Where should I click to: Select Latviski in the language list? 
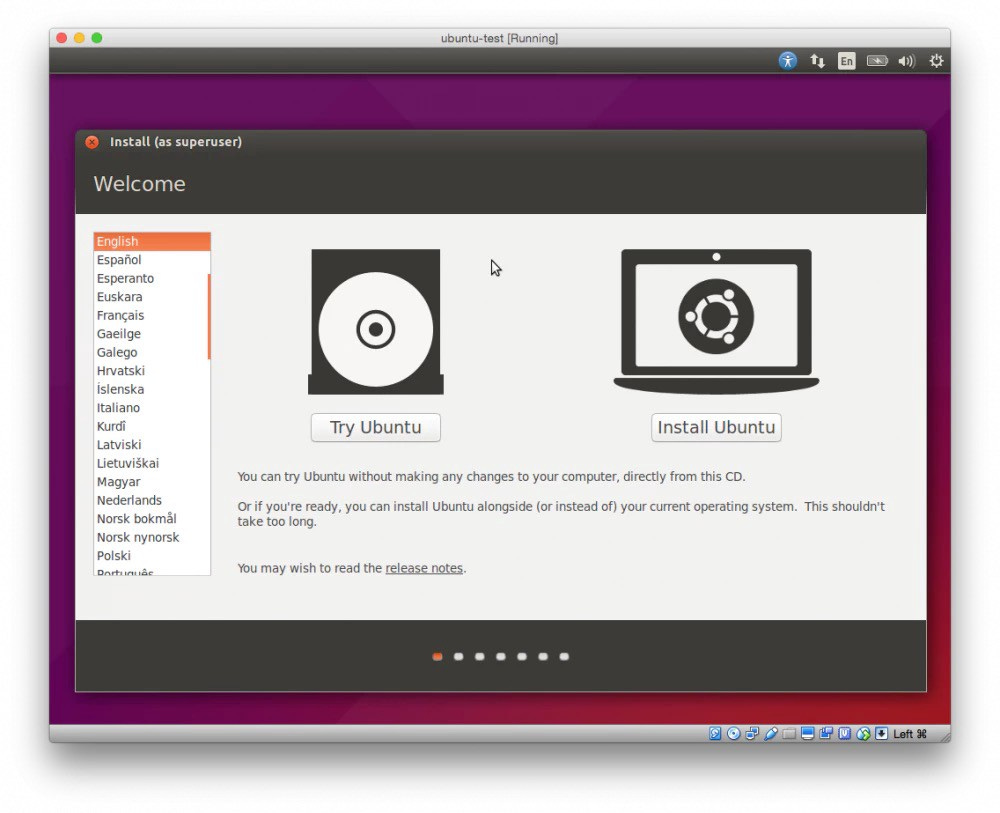tap(152, 445)
